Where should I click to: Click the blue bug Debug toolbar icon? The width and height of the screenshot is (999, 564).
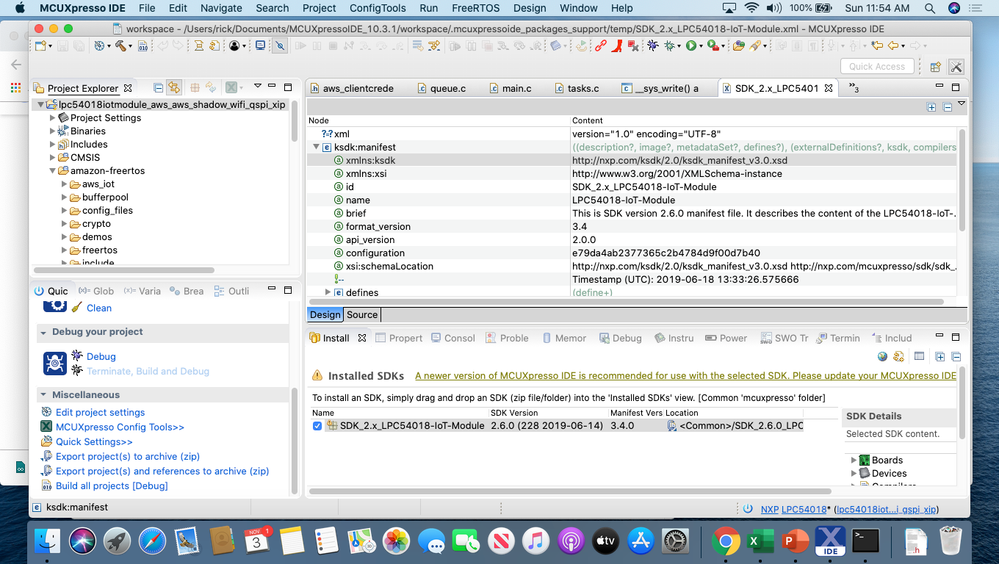[652, 46]
